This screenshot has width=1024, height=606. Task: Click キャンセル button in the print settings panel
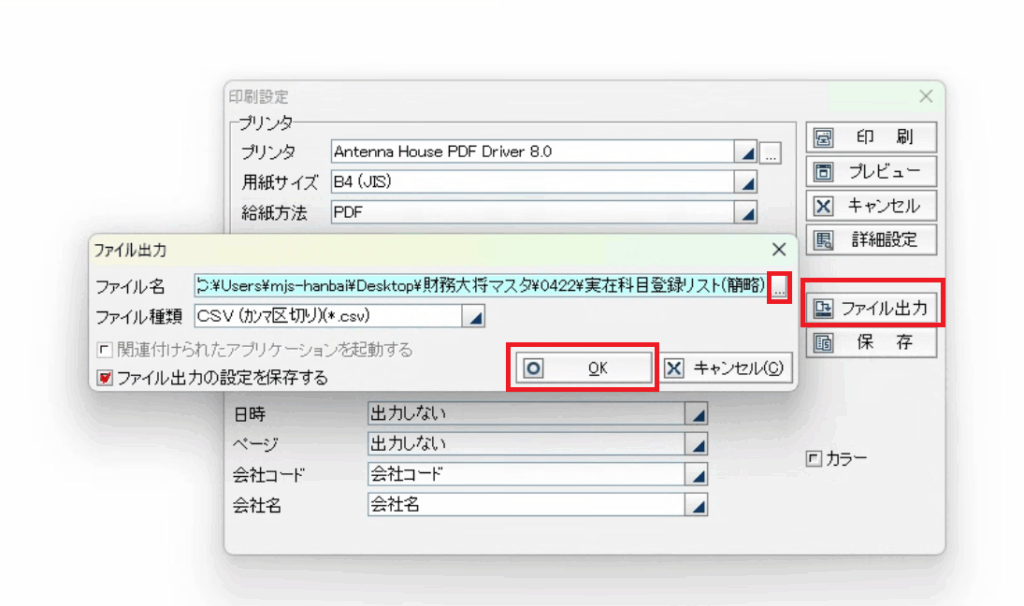[871, 205]
